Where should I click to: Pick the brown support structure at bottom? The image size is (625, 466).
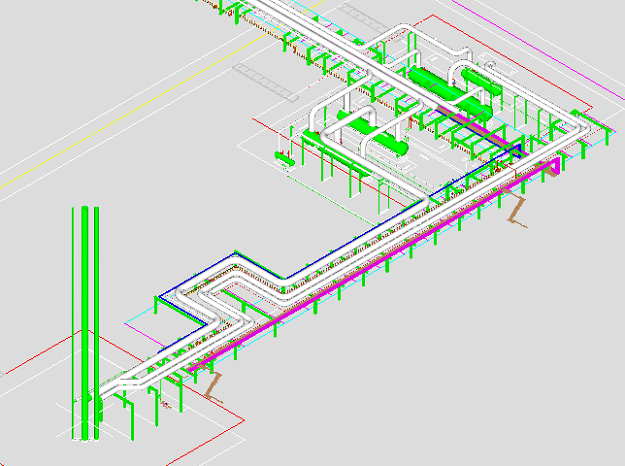(210, 383)
